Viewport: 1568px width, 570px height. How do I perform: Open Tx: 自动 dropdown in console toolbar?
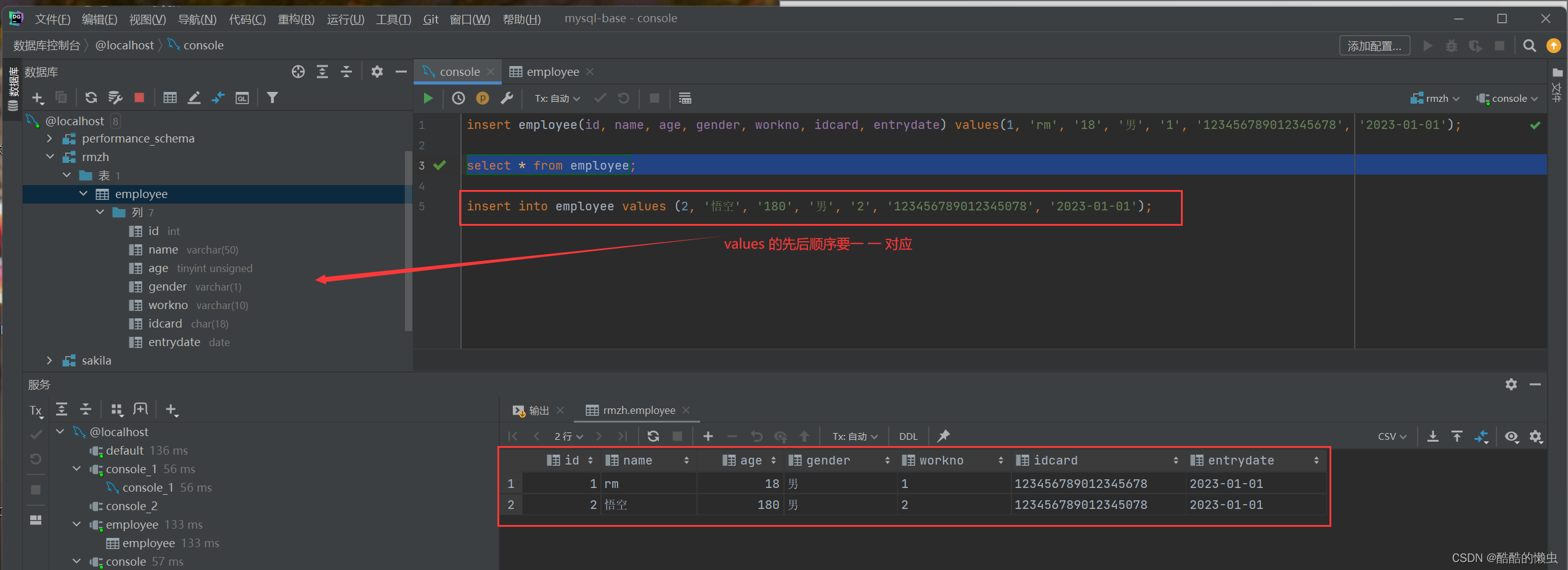pos(557,99)
